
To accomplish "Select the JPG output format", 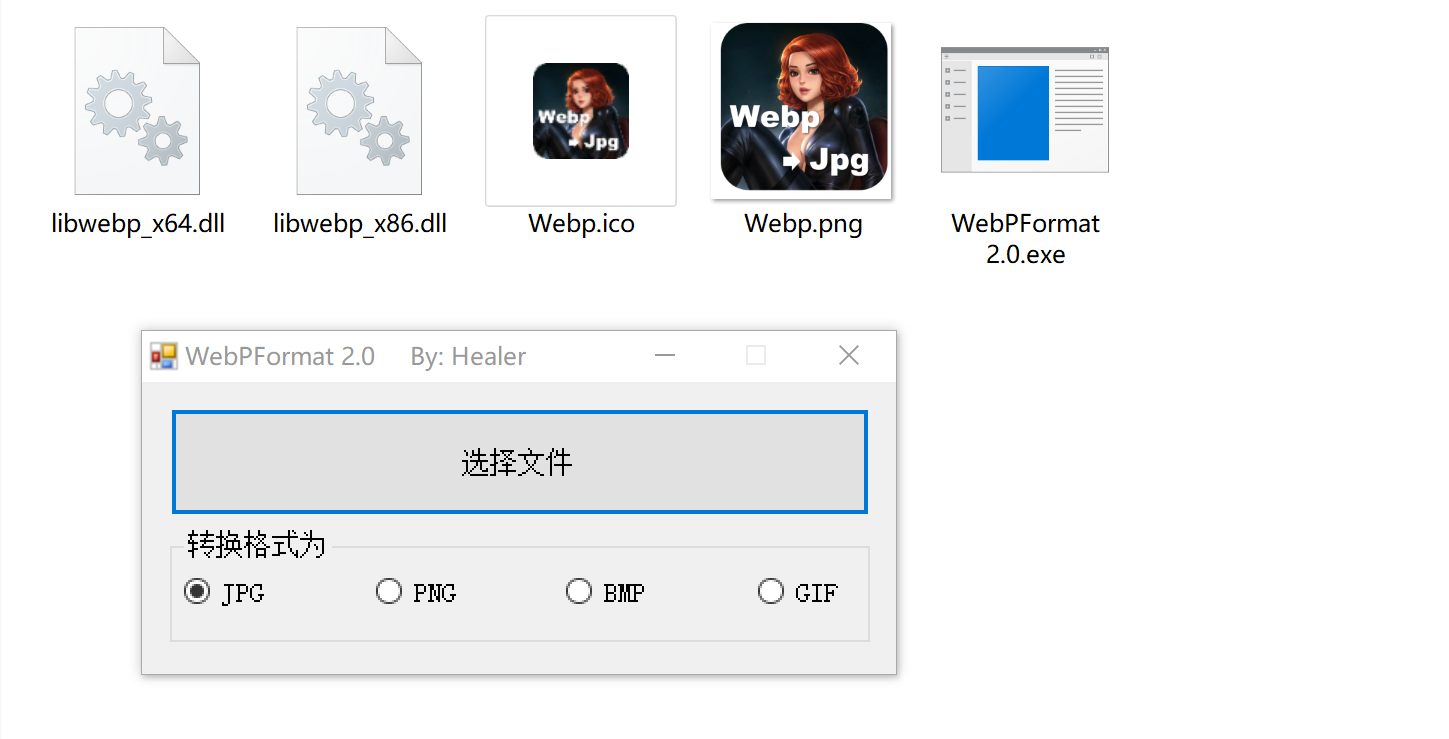I will coord(196,591).
